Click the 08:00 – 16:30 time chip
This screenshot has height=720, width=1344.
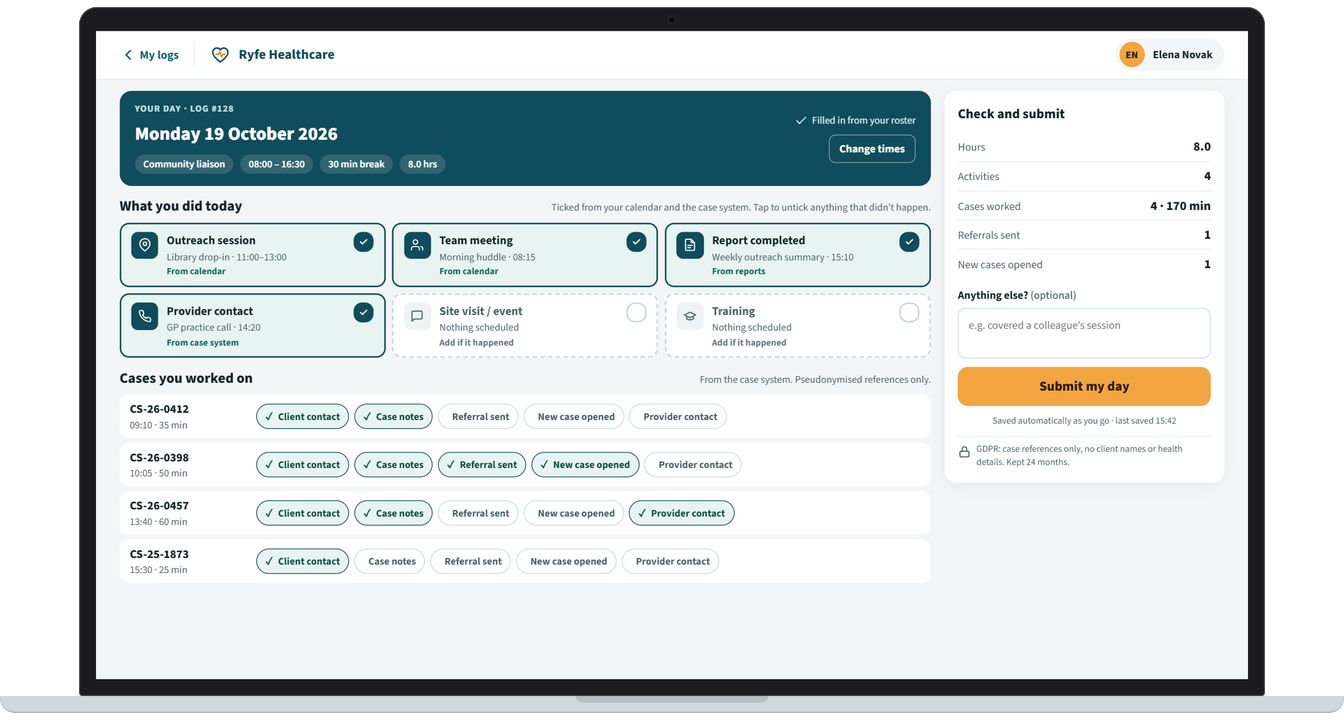tap(276, 164)
